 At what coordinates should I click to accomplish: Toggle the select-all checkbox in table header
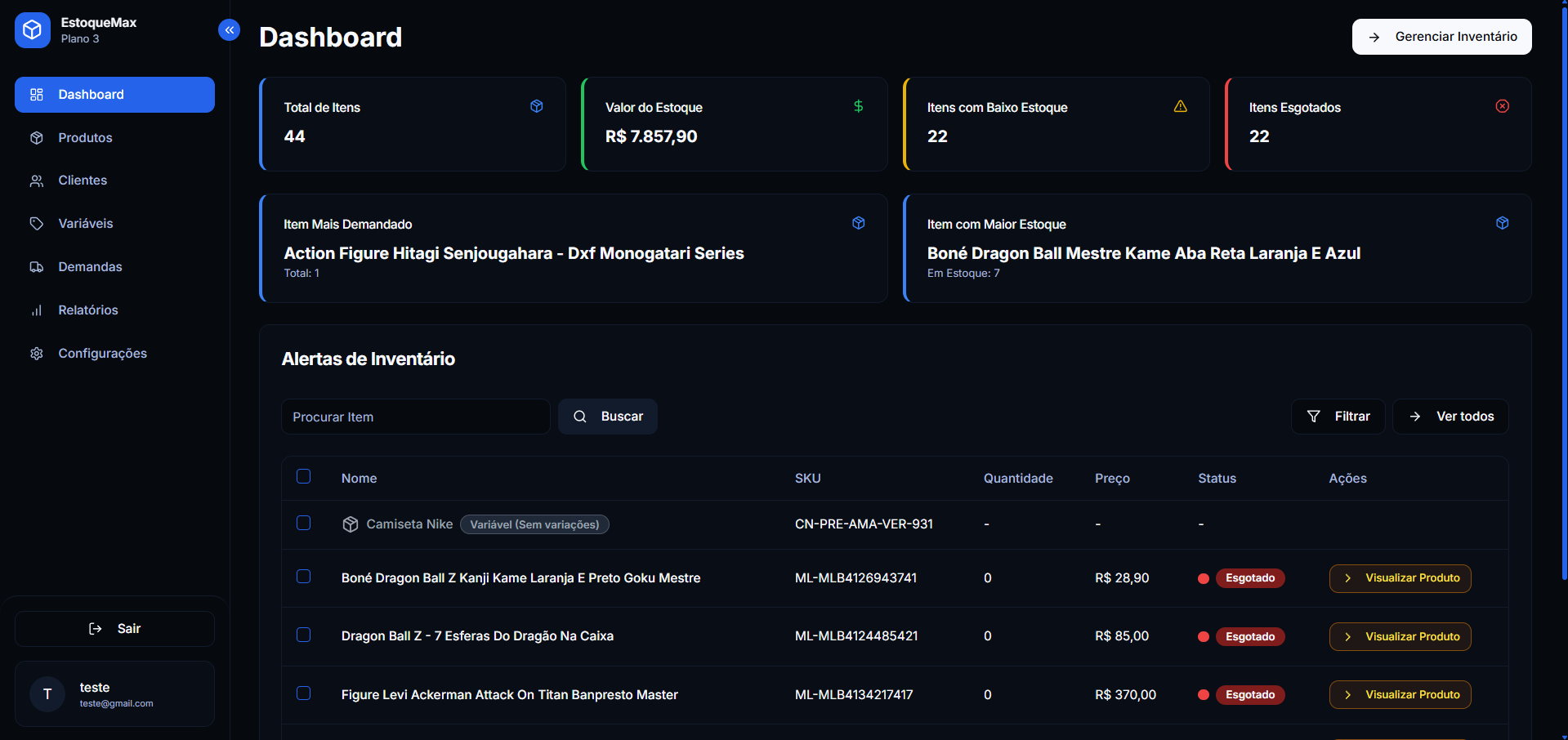tap(303, 476)
